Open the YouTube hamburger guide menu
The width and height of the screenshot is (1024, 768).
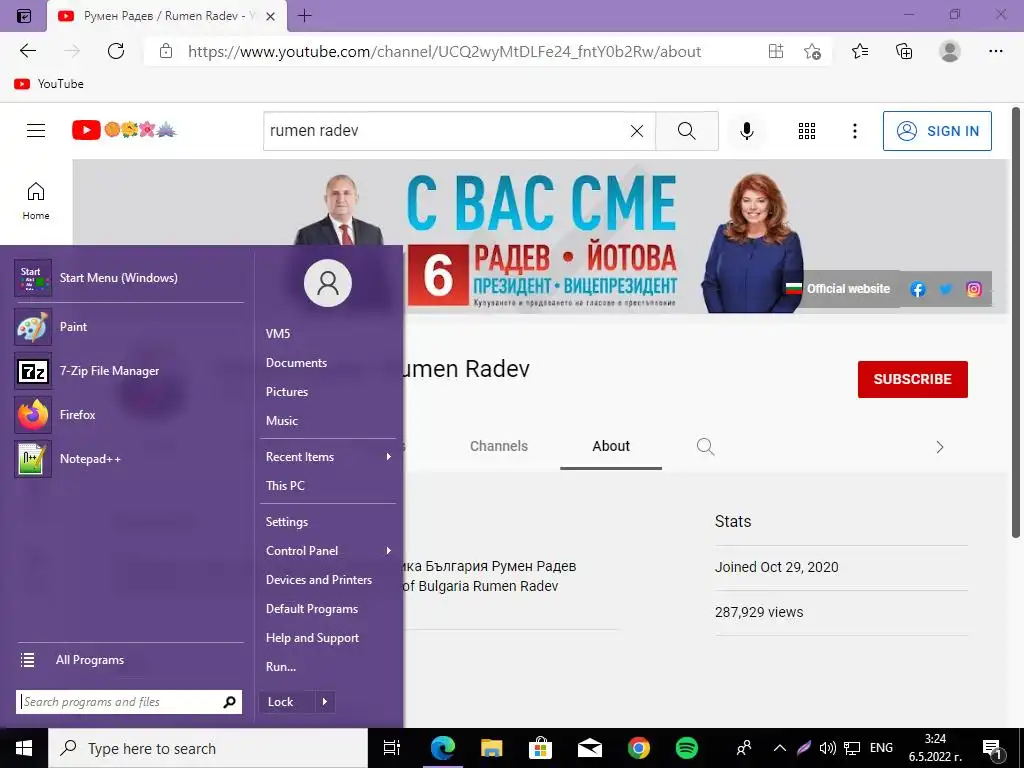(x=36, y=131)
